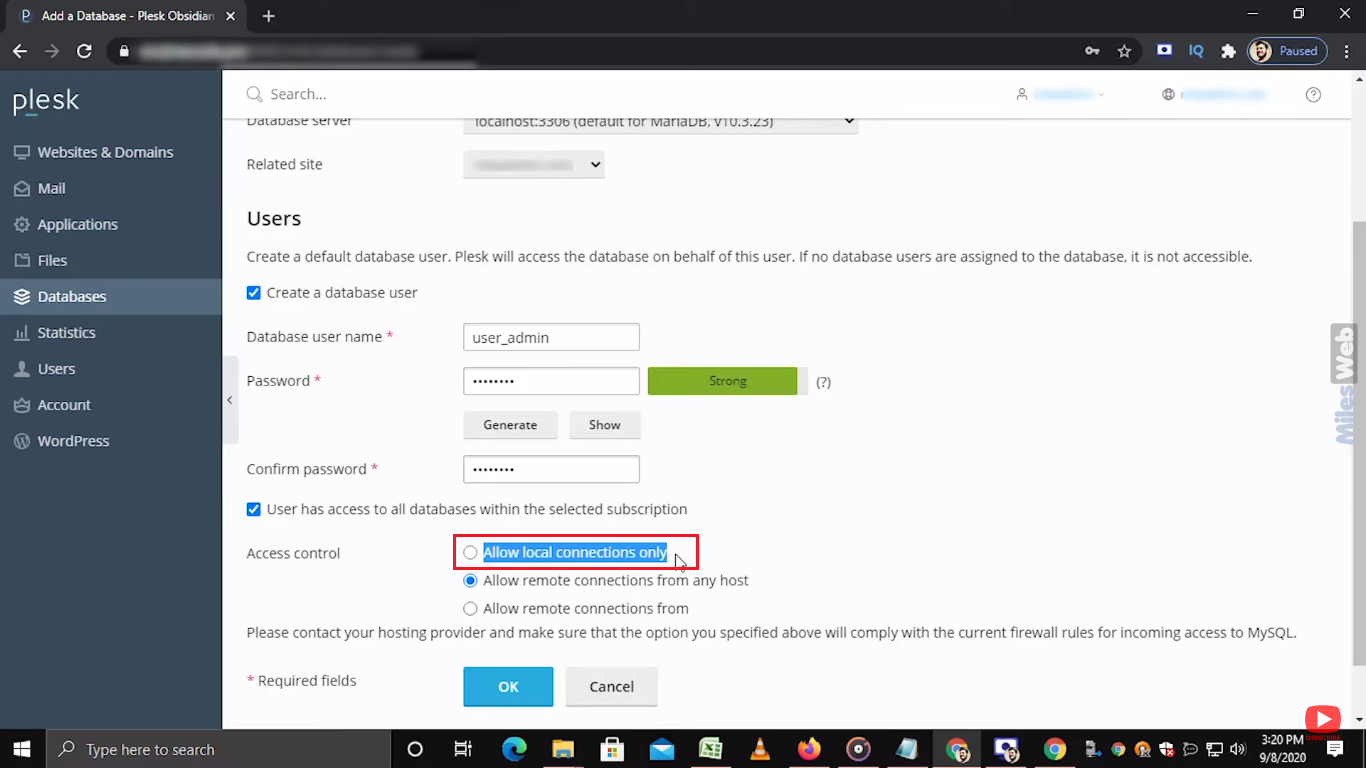Launch Microsoft Edge from taskbar
The image size is (1366, 768).
(x=514, y=749)
